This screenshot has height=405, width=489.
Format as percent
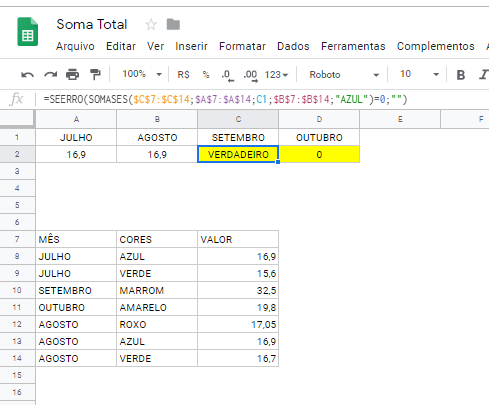(206, 75)
